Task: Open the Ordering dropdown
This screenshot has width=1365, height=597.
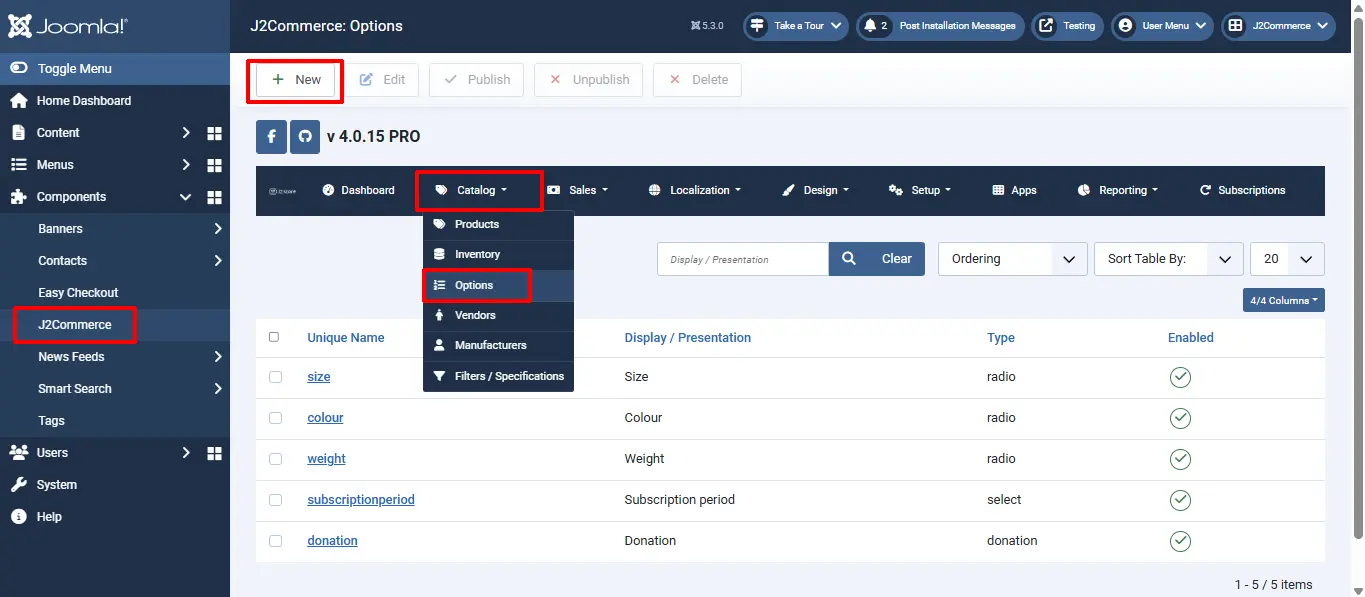Action: point(1013,259)
